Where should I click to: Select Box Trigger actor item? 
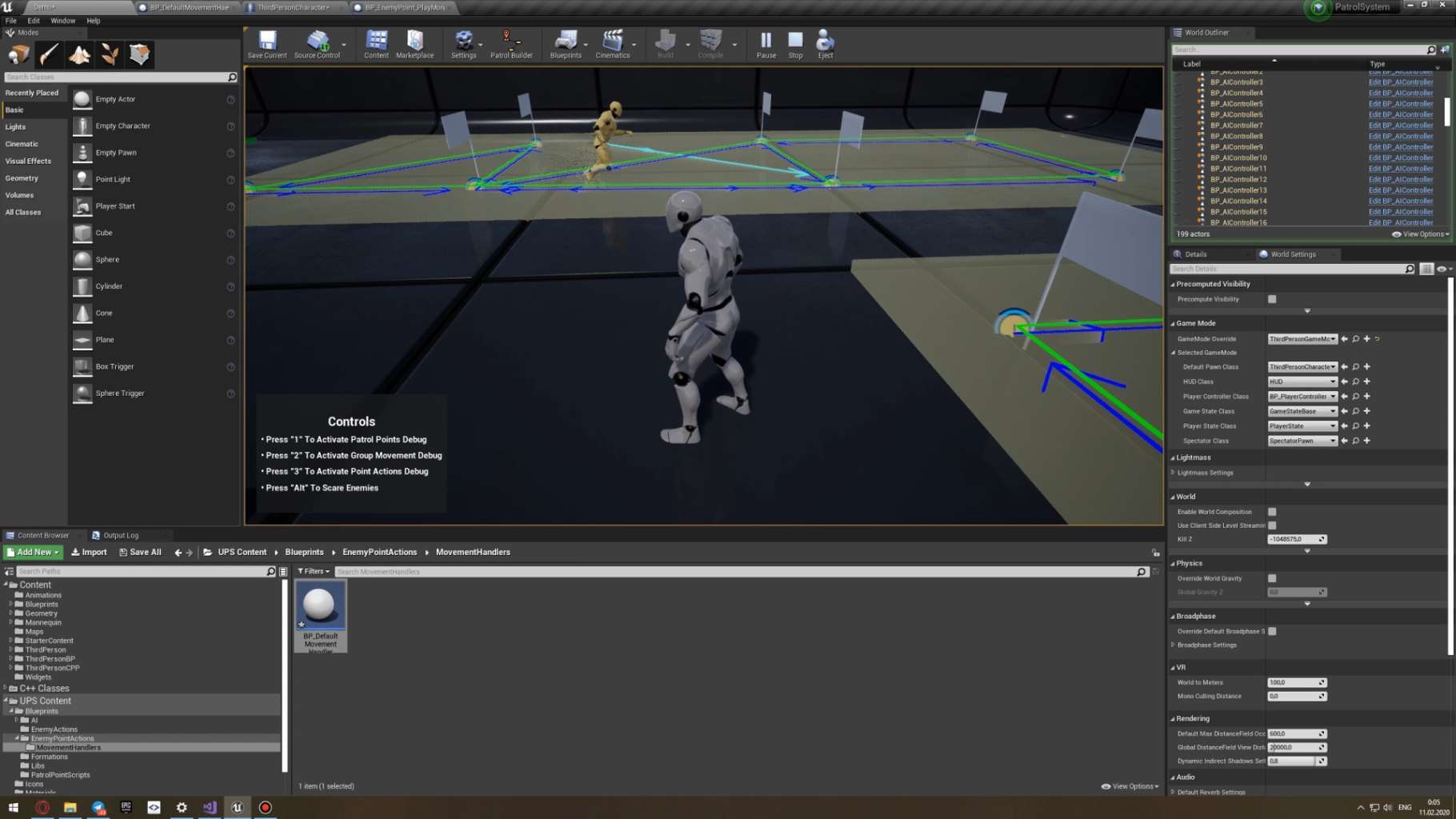(154, 366)
